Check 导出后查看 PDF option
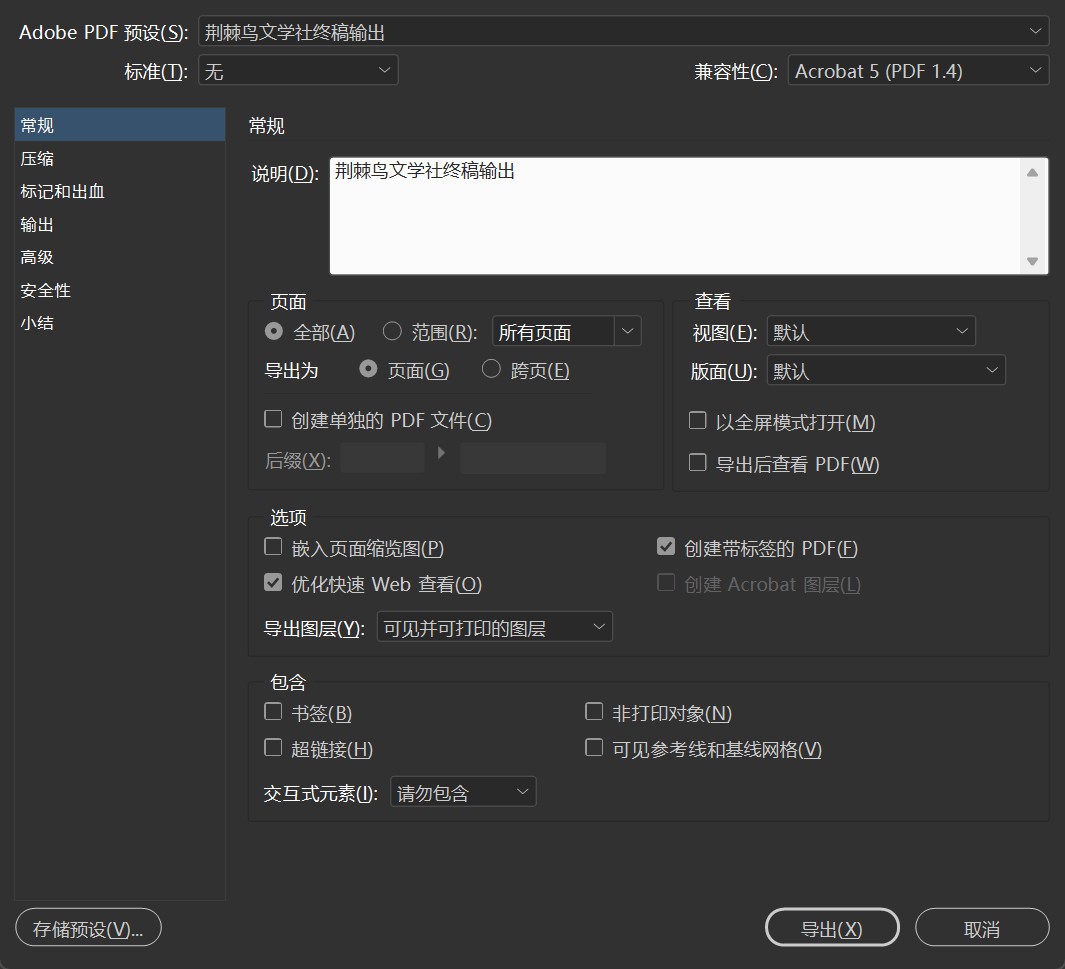This screenshot has height=969, width=1065. click(698, 463)
